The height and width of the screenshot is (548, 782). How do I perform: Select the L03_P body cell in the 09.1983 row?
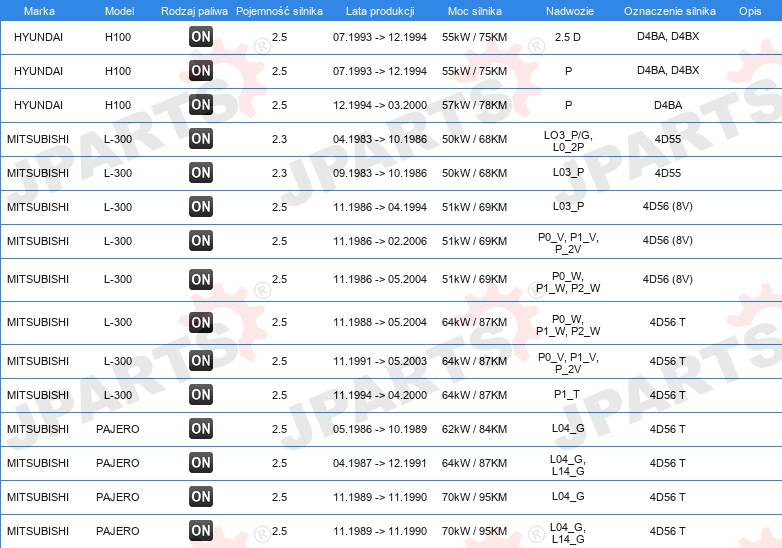[x=568, y=173]
